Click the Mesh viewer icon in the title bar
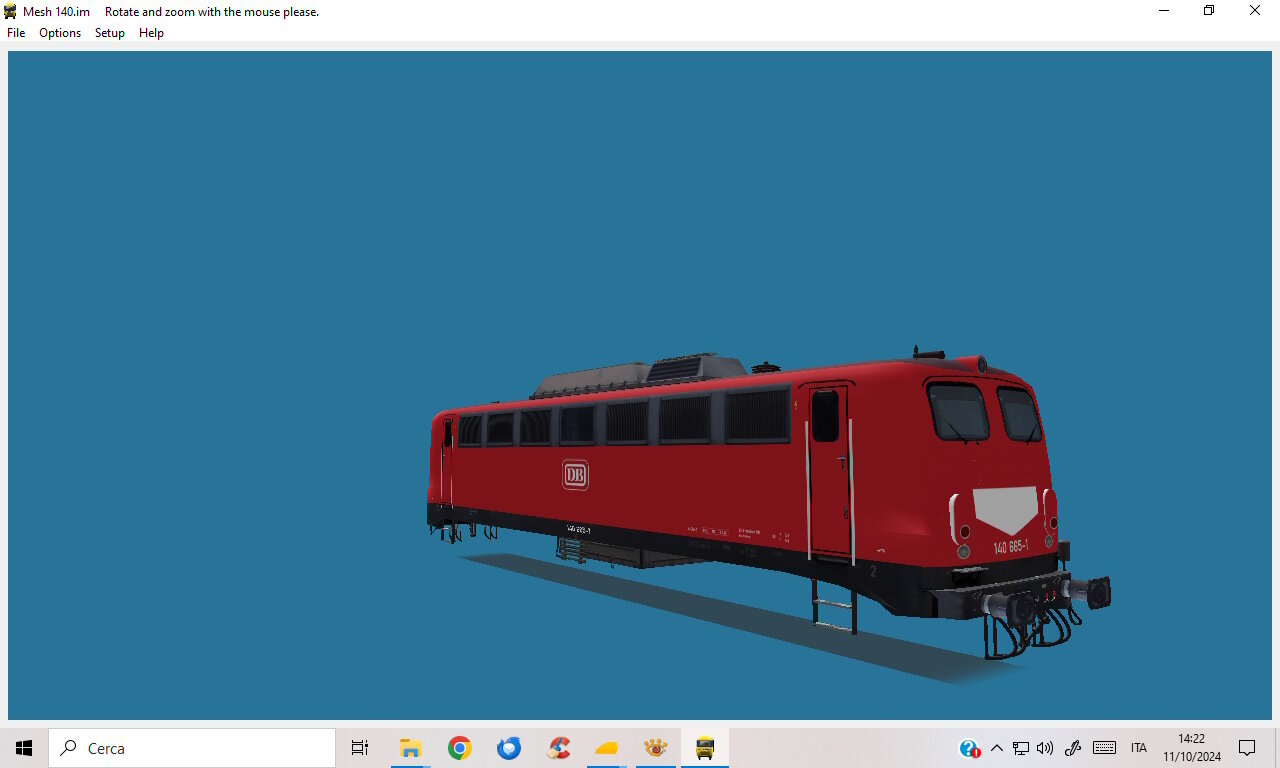Image resolution: width=1280 pixels, height=768 pixels. pyautogui.click(x=11, y=11)
